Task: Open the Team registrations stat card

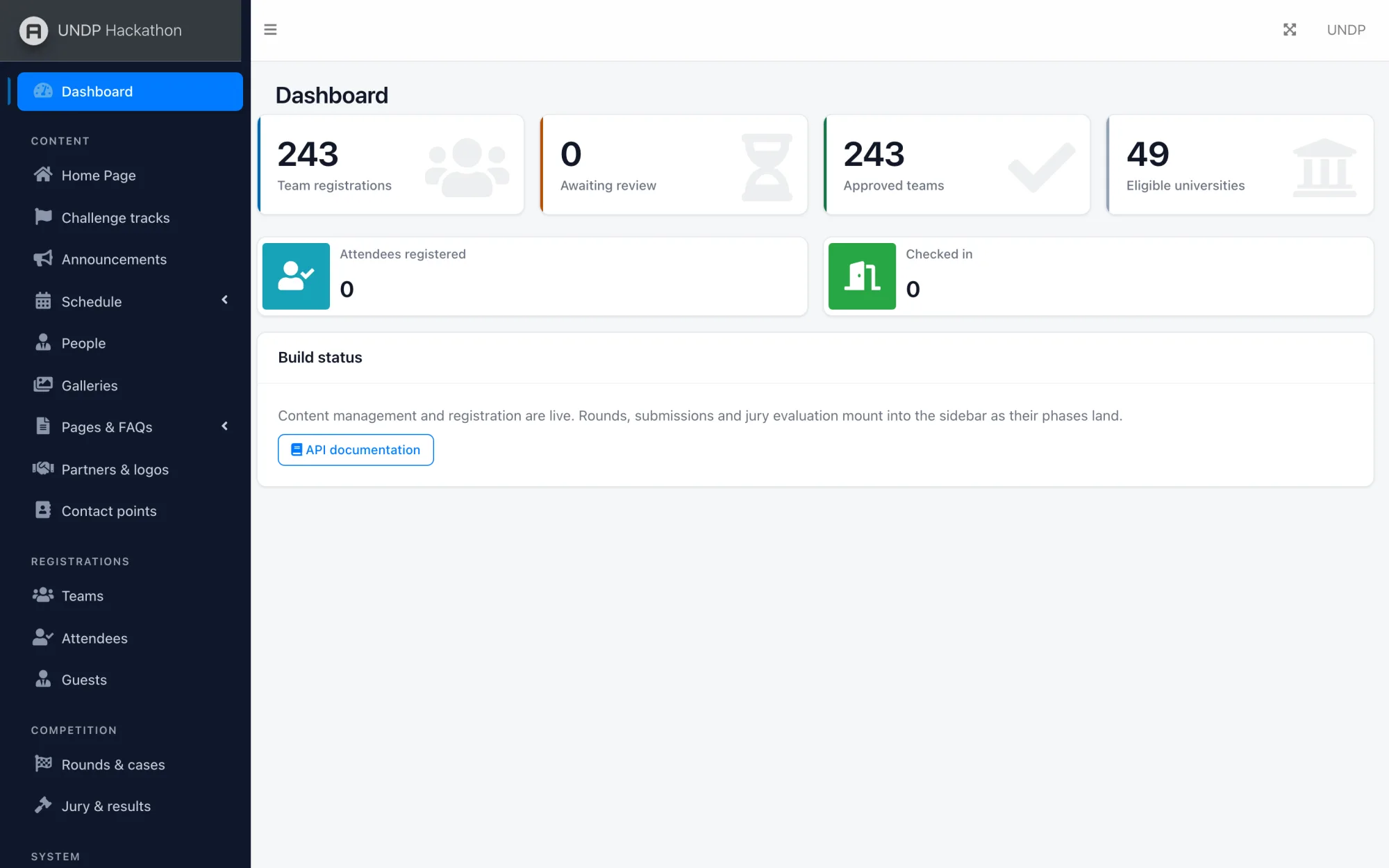Action: click(391, 165)
